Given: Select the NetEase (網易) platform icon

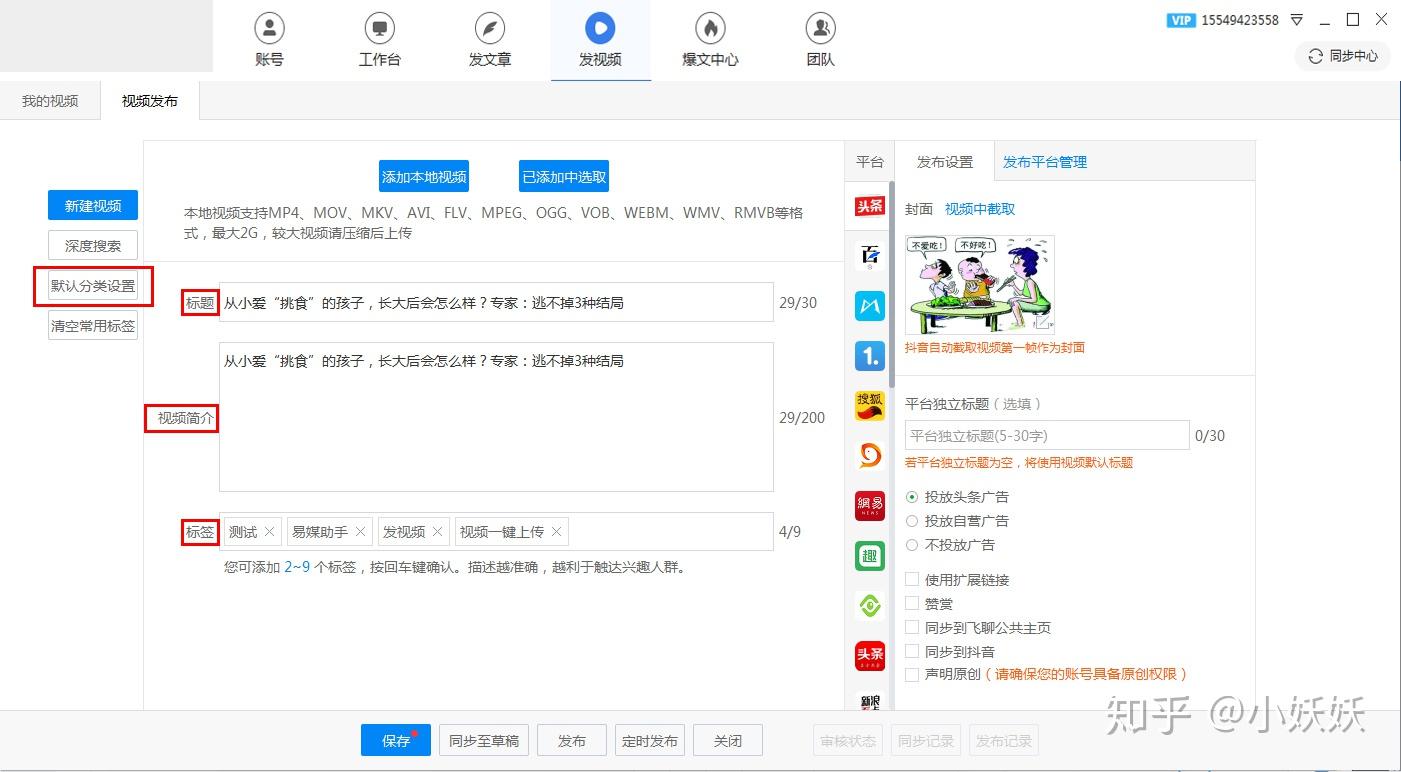Looking at the screenshot, I should (x=870, y=506).
